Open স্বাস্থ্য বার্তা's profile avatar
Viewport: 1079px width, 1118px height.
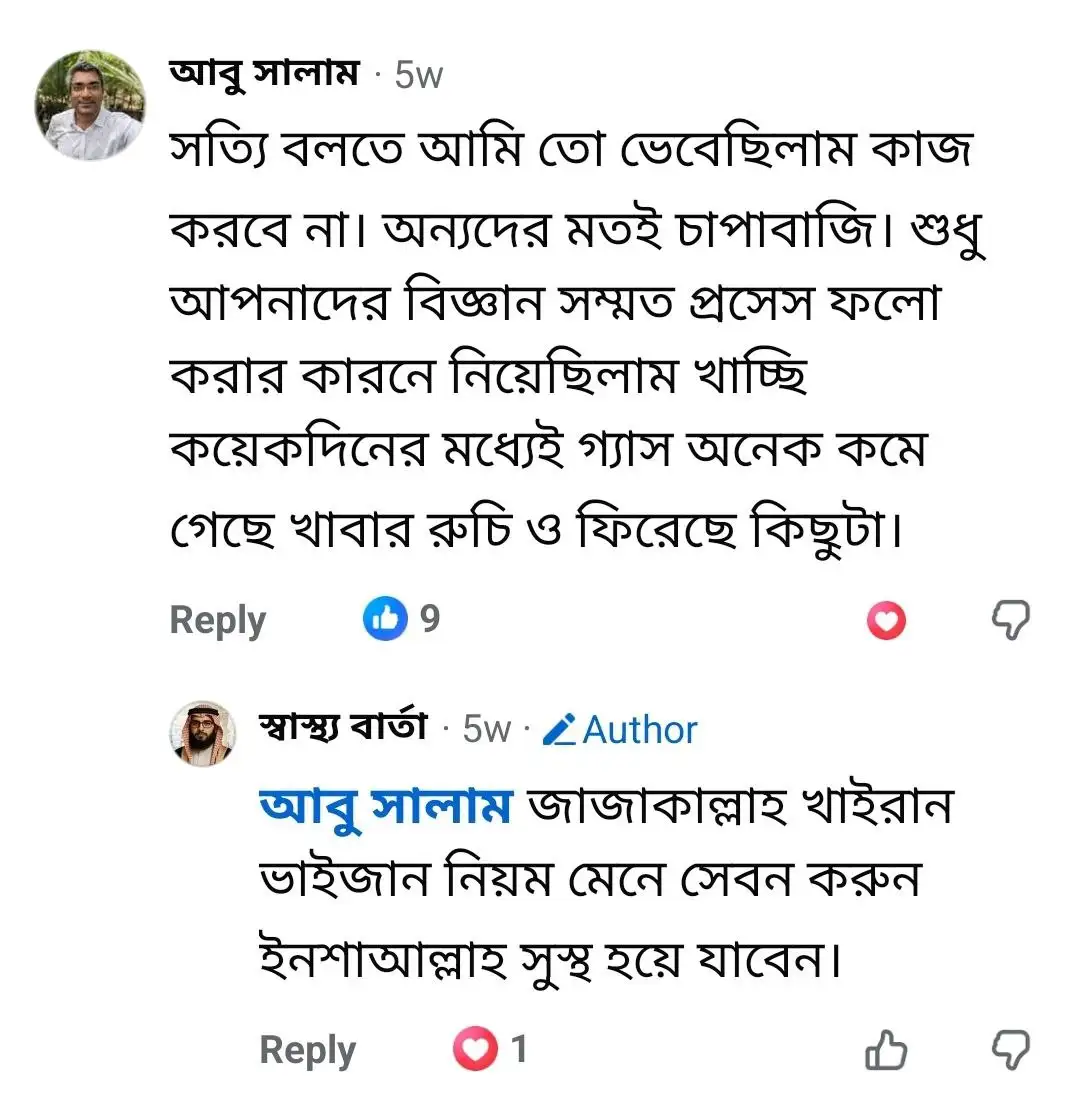[203, 733]
